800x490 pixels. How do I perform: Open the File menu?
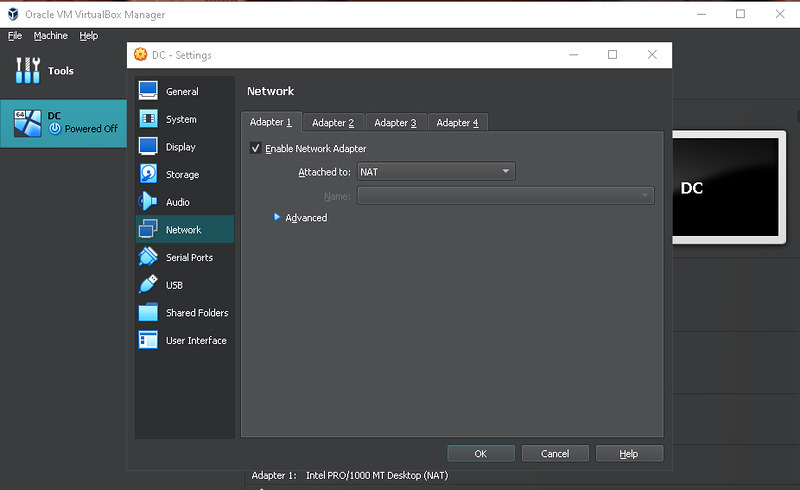pyautogui.click(x=15, y=35)
